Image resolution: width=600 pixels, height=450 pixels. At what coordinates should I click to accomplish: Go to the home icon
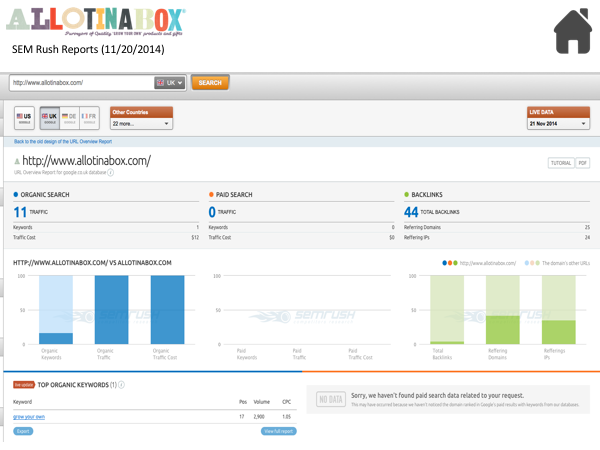click(x=573, y=31)
